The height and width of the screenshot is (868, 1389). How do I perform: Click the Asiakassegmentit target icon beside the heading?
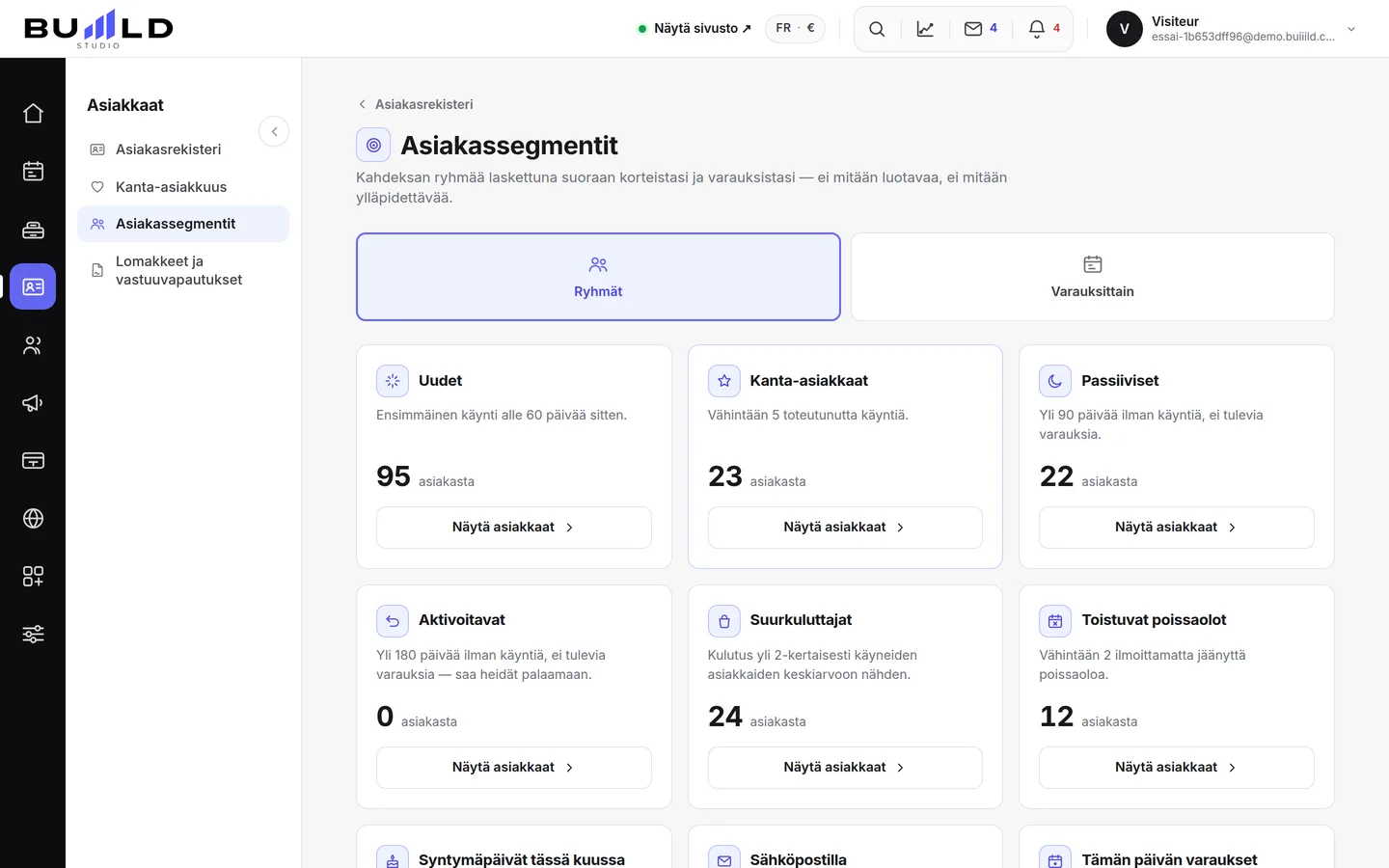coord(373,145)
